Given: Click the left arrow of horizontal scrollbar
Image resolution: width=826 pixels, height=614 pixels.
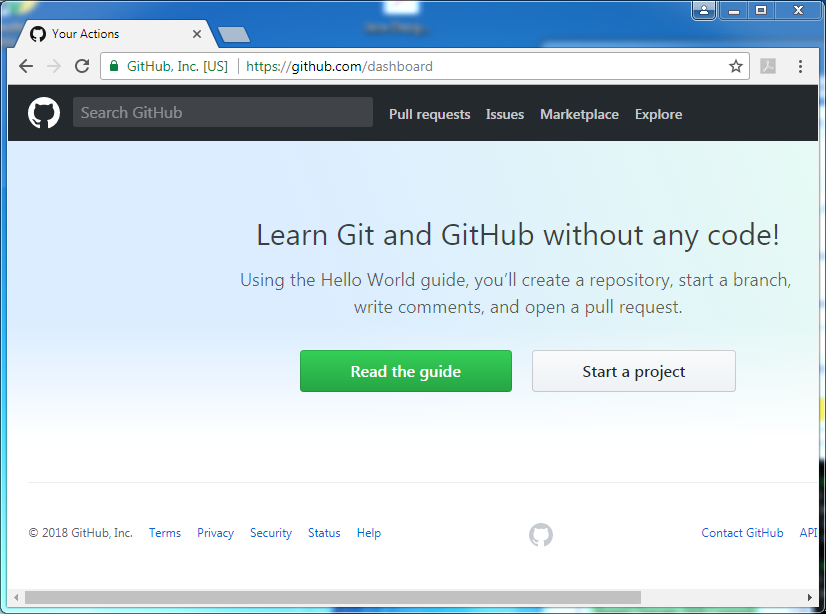Looking at the screenshot, I should (16, 597).
